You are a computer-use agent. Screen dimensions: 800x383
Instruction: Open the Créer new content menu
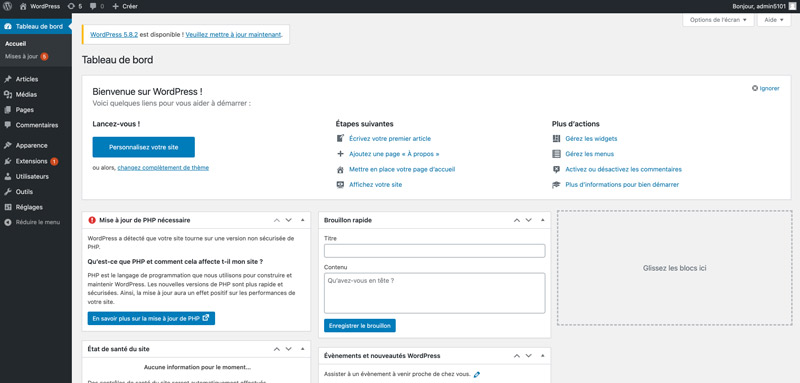(x=124, y=6)
